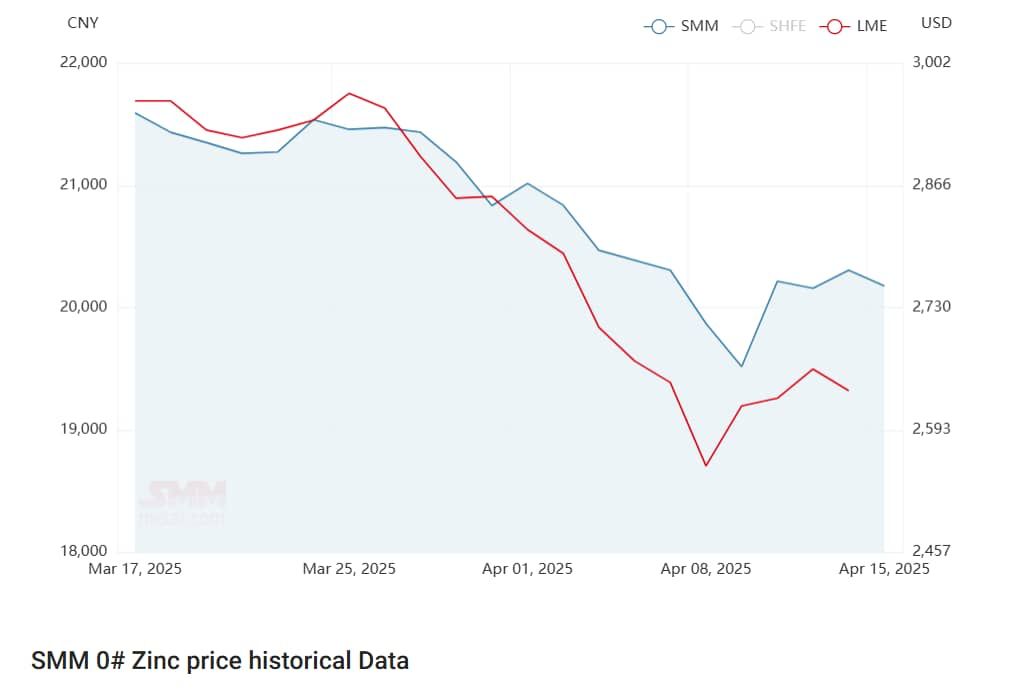Click the Apr 01, 2025 date label
1012x695 pixels.
[527, 569]
